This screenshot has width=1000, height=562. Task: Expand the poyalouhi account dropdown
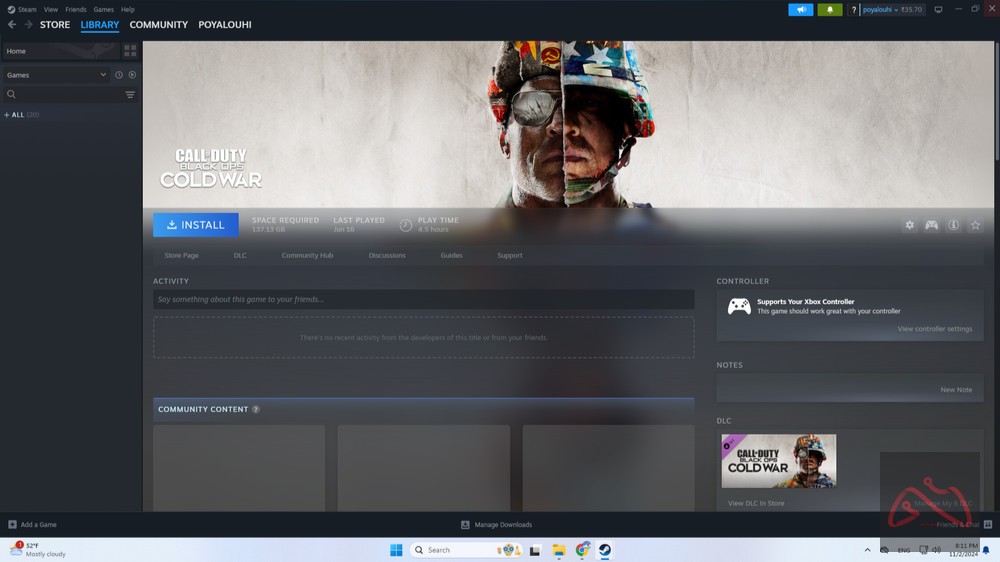(892, 10)
